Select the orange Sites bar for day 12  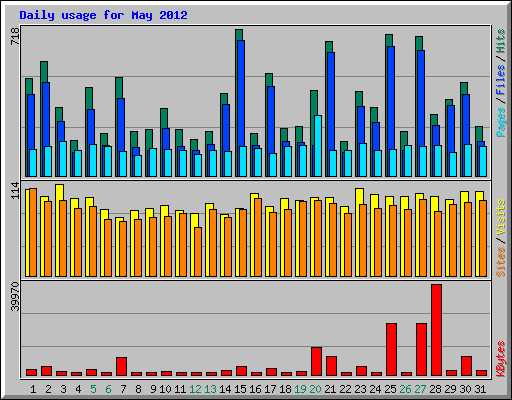tap(198, 252)
